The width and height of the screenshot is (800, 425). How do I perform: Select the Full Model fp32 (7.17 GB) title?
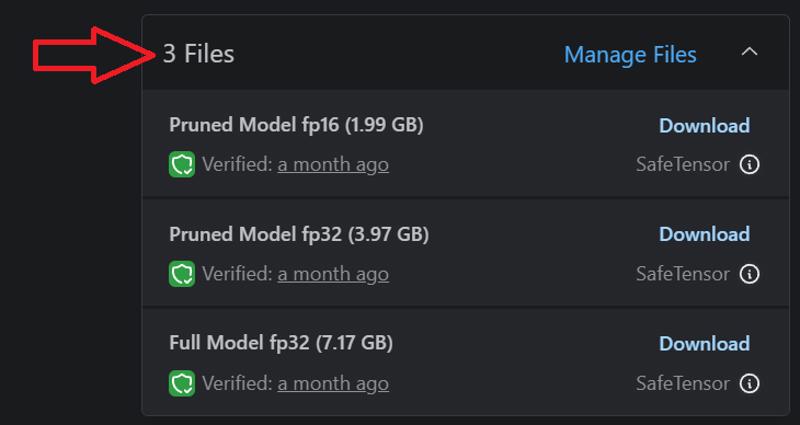pyautogui.click(x=281, y=343)
